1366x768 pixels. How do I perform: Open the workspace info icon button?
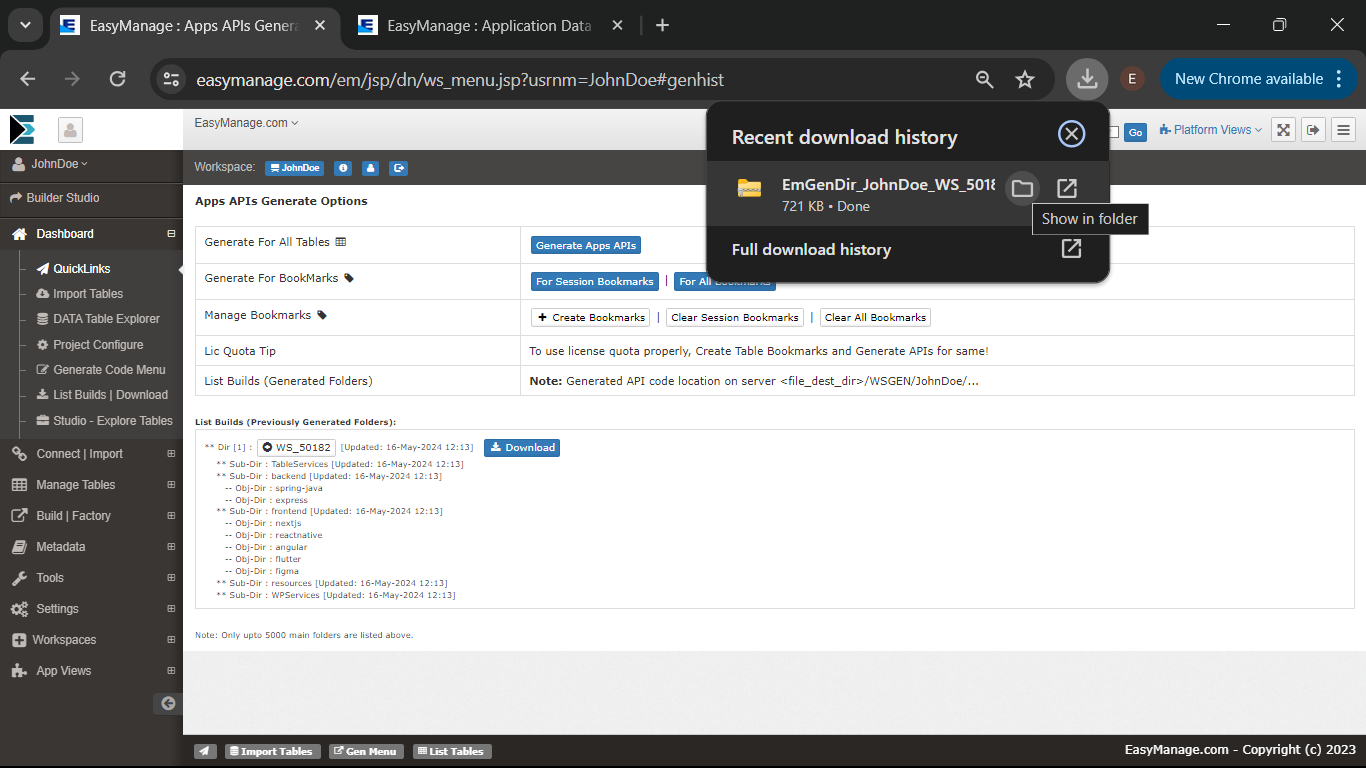[342, 168]
